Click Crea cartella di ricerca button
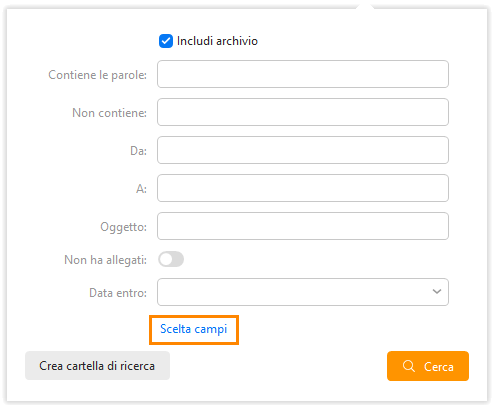 97,366
